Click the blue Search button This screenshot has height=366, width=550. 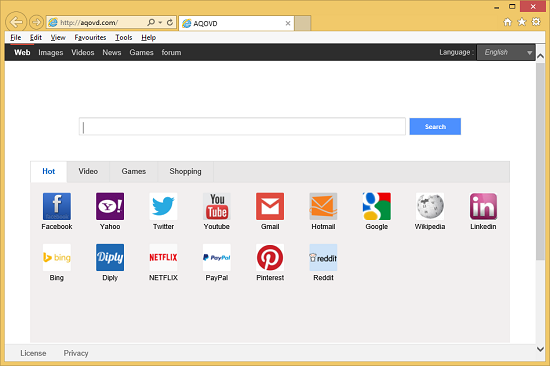pyautogui.click(x=435, y=126)
